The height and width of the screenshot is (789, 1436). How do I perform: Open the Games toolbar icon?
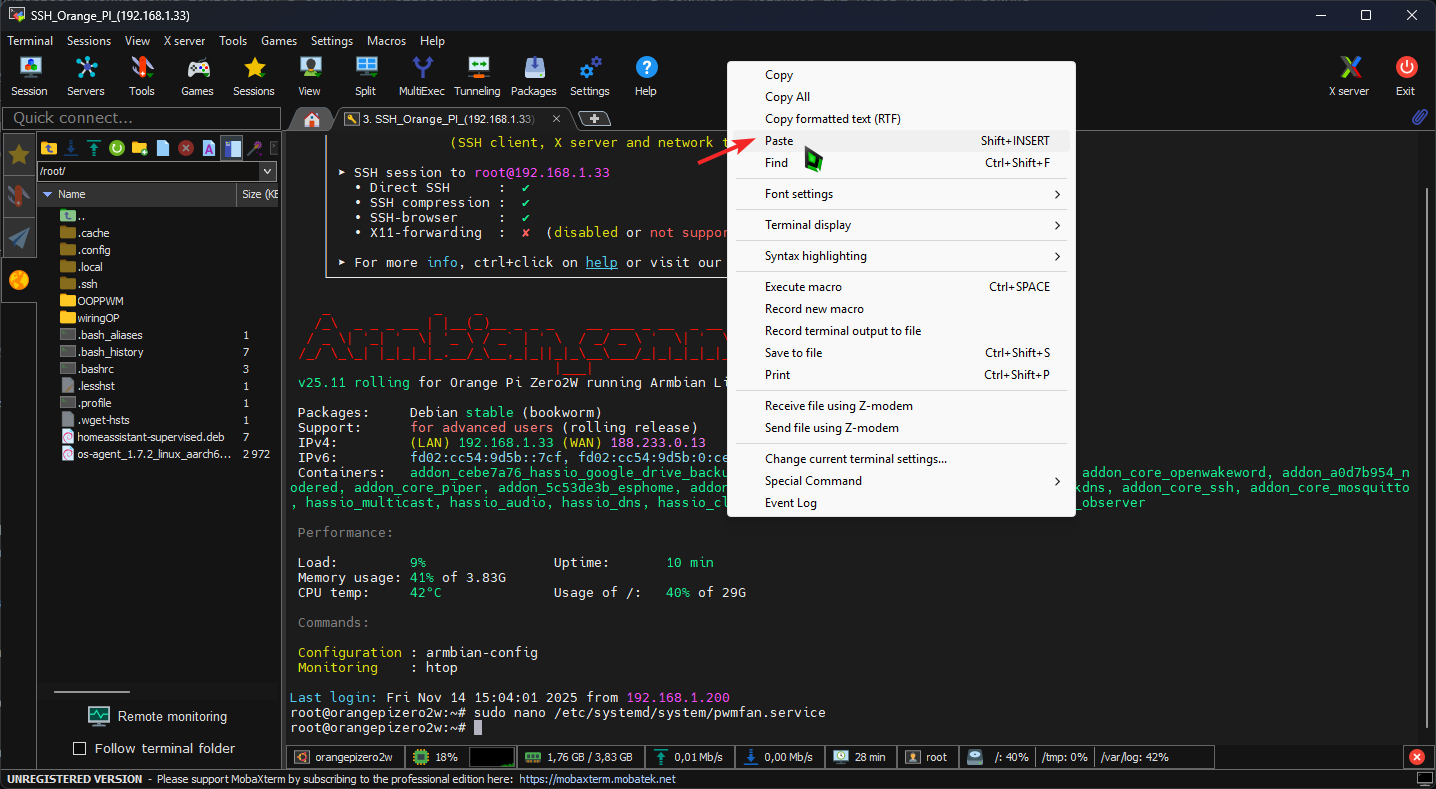click(x=198, y=76)
